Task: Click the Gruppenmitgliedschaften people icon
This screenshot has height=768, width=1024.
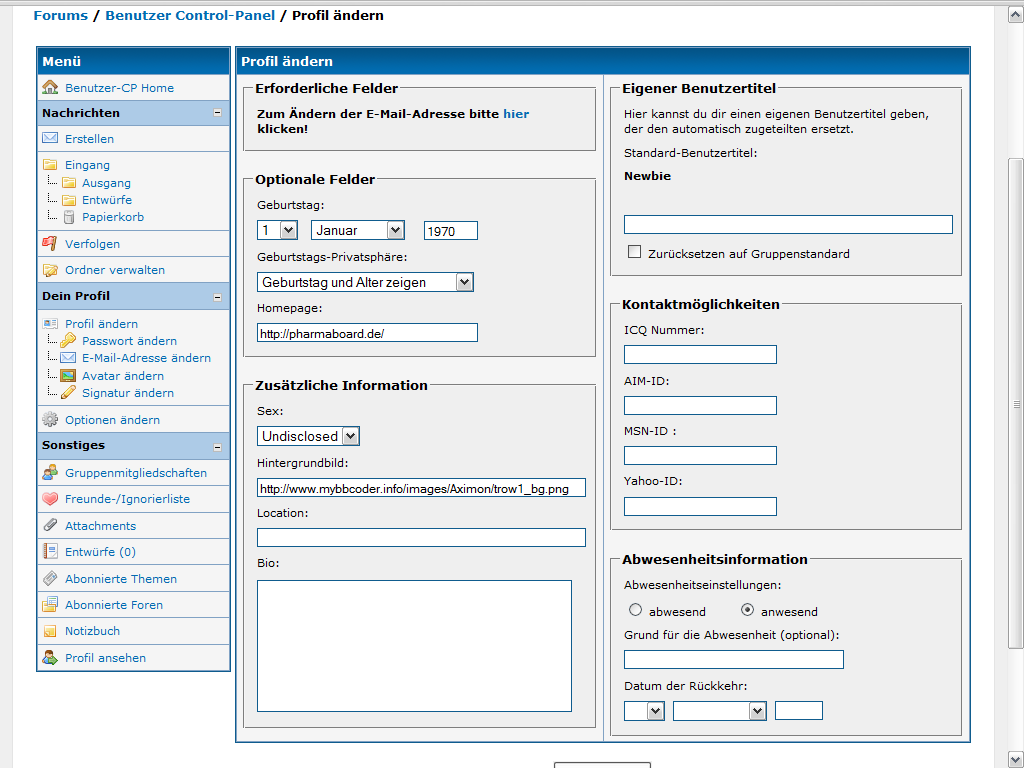Action: (50, 472)
